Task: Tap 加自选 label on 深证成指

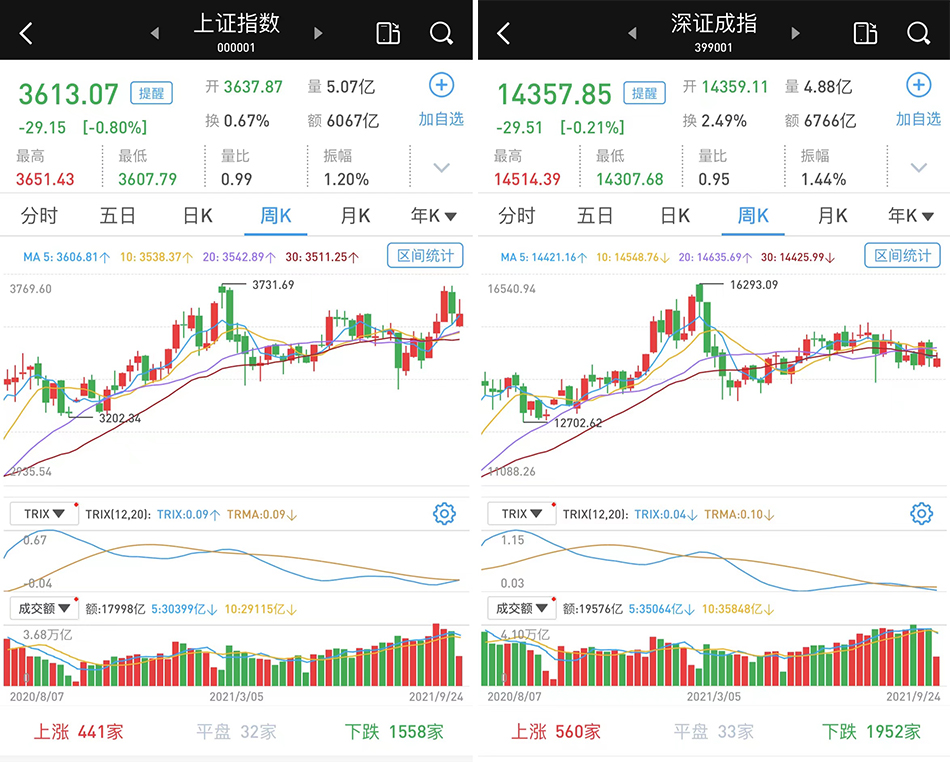Action: click(x=918, y=119)
